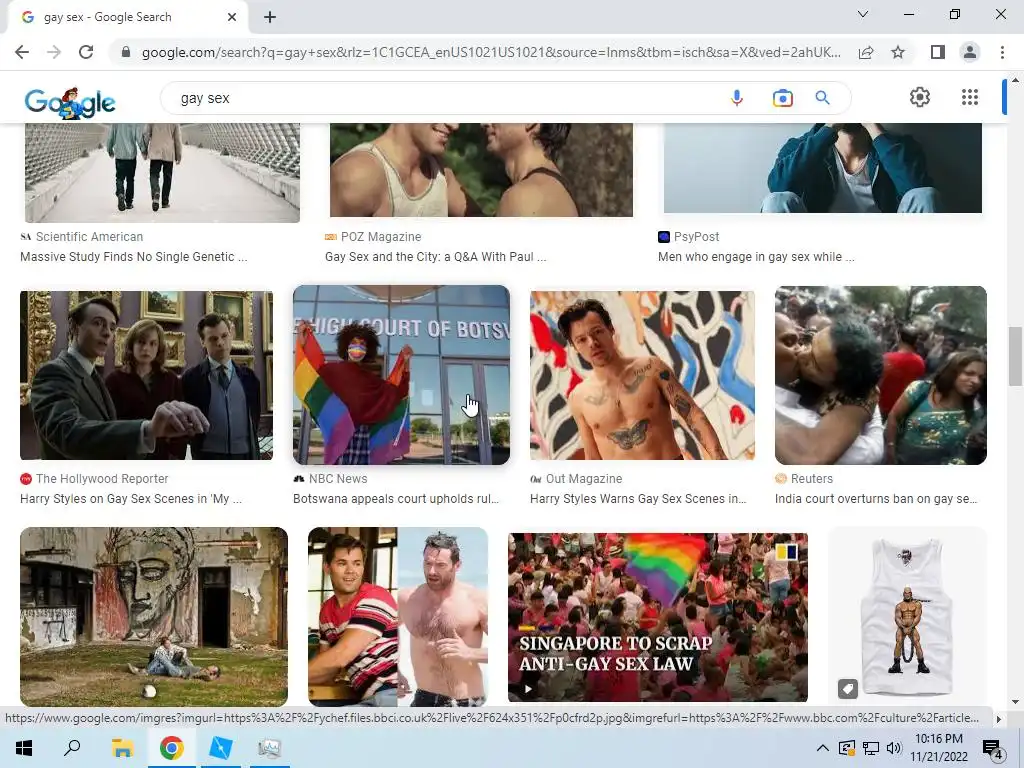Search by image with camera icon
The width and height of the screenshot is (1024, 768).
click(782, 98)
